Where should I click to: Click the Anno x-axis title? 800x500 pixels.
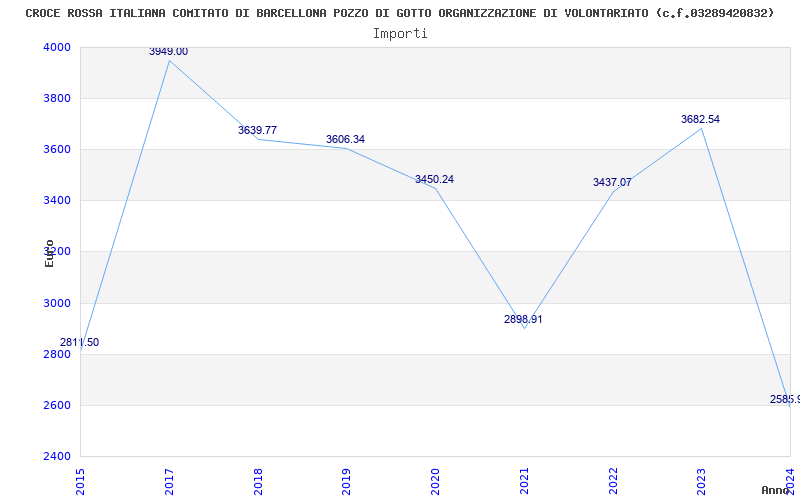tap(776, 490)
